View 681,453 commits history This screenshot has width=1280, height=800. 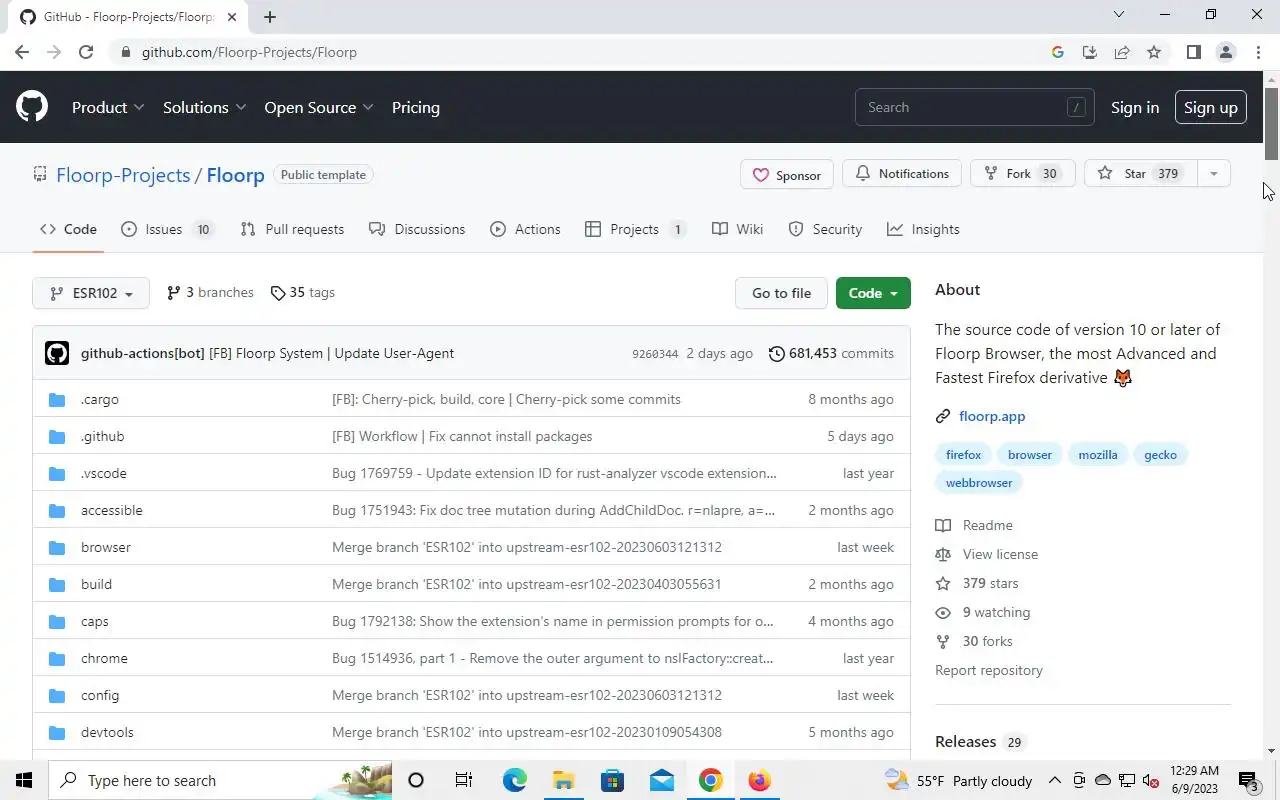[831, 353]
